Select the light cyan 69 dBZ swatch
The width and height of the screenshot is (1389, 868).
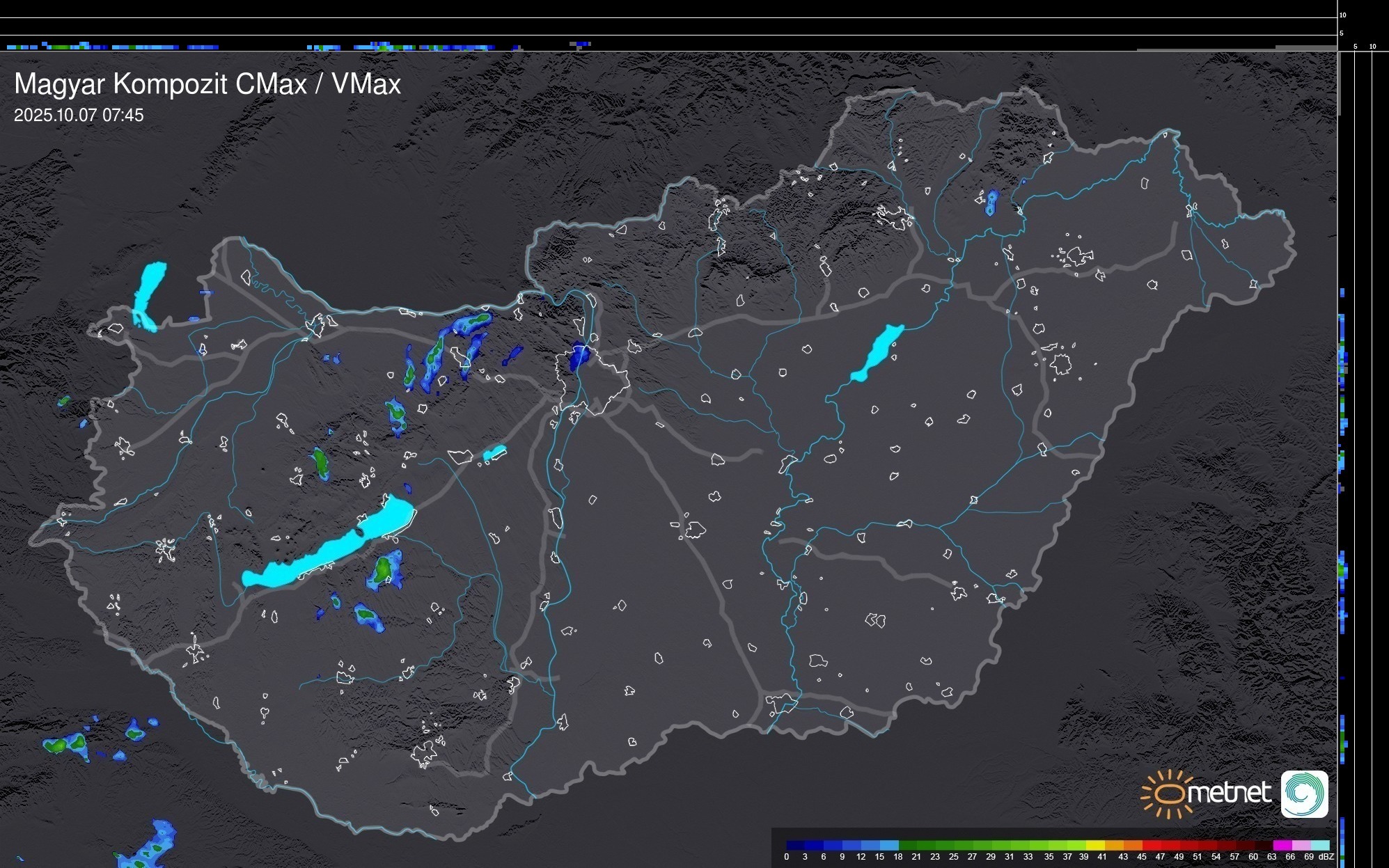1319,845
